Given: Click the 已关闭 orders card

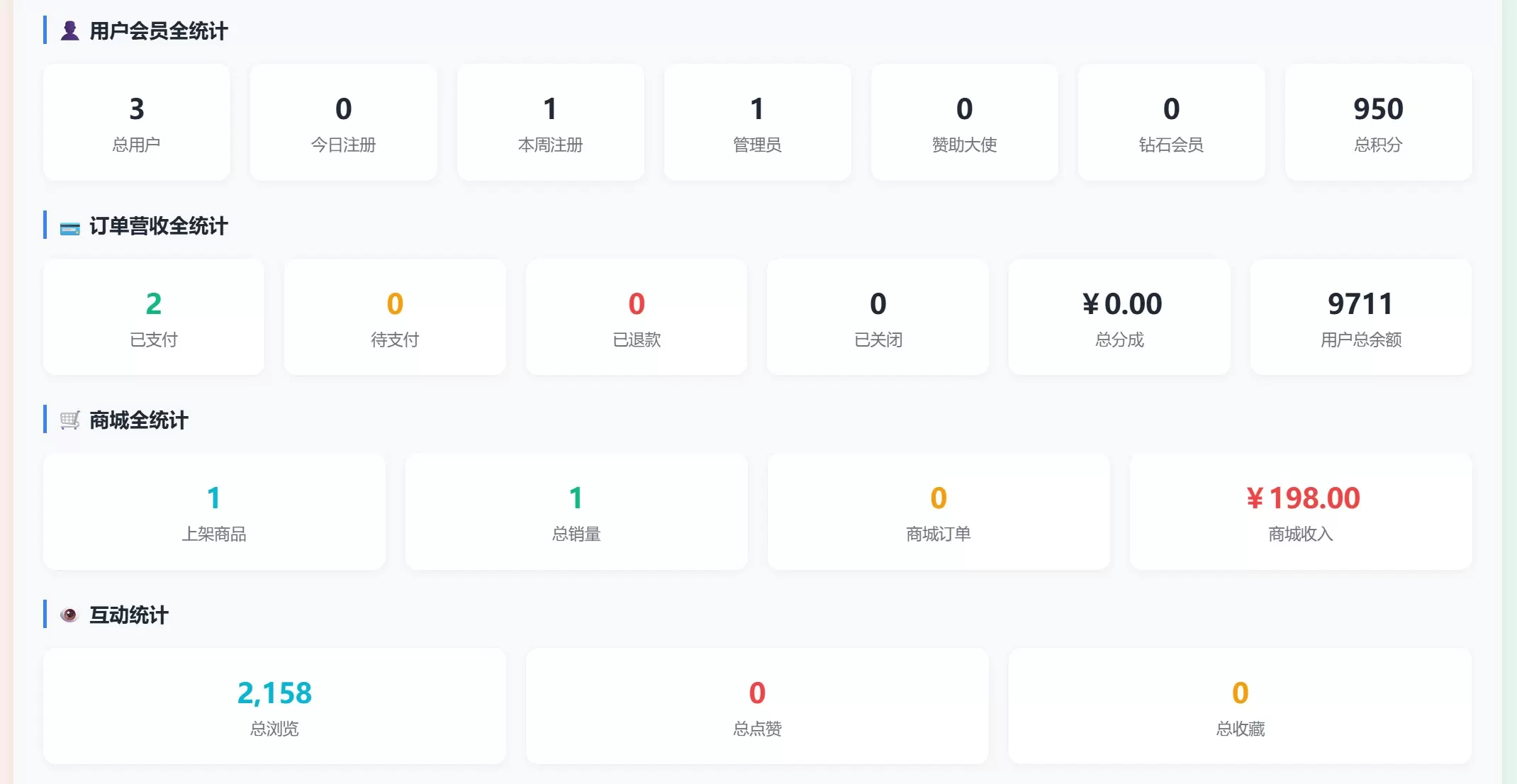Looking at the screenshot, I should point(878,317).
